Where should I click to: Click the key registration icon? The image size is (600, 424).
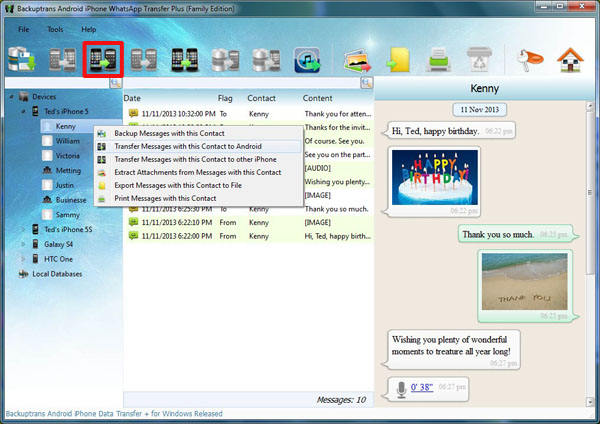529,60
